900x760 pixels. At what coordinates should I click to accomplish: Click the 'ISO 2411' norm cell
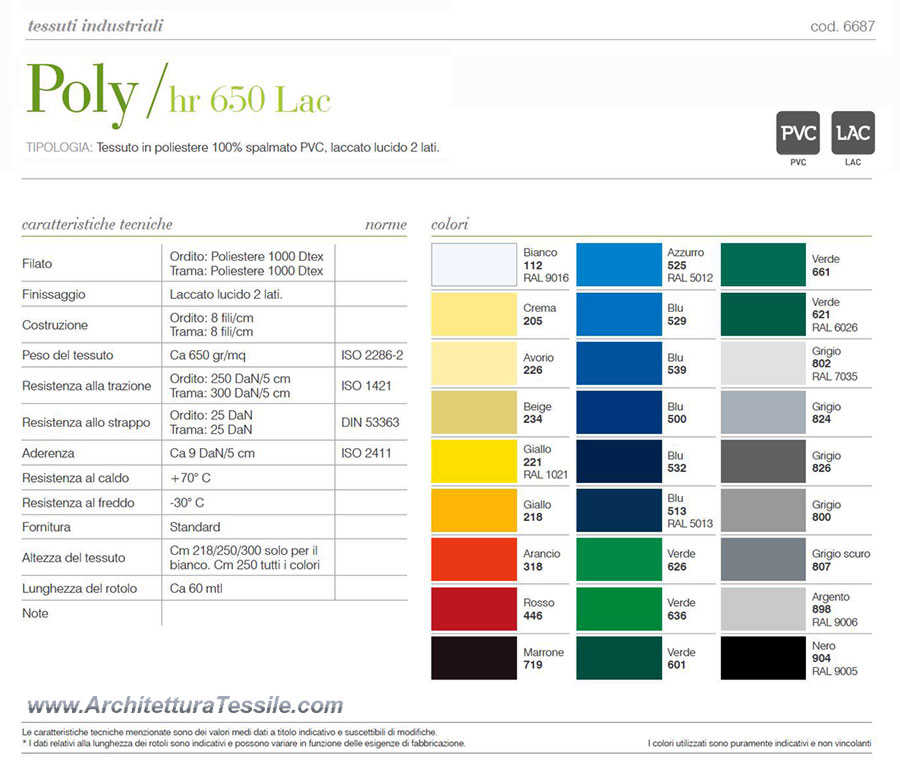[366, 453]
